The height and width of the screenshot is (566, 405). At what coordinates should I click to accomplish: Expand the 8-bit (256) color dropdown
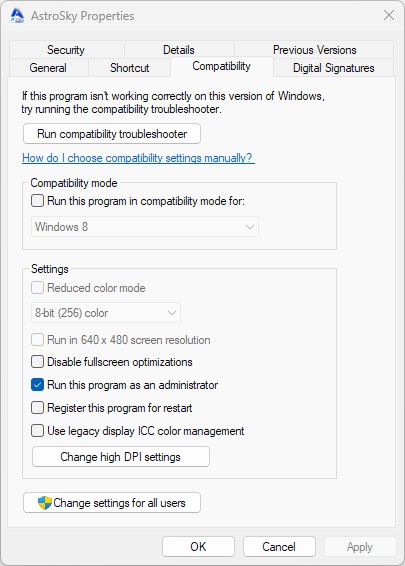coord(106,313)
